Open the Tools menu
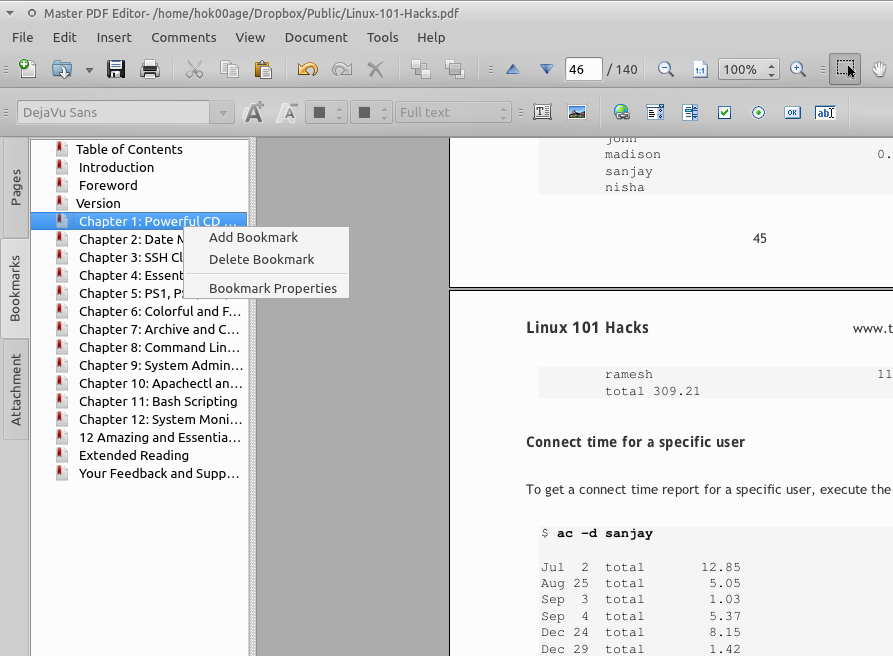Viewport: 893px width, 656px height. [382, 37]
